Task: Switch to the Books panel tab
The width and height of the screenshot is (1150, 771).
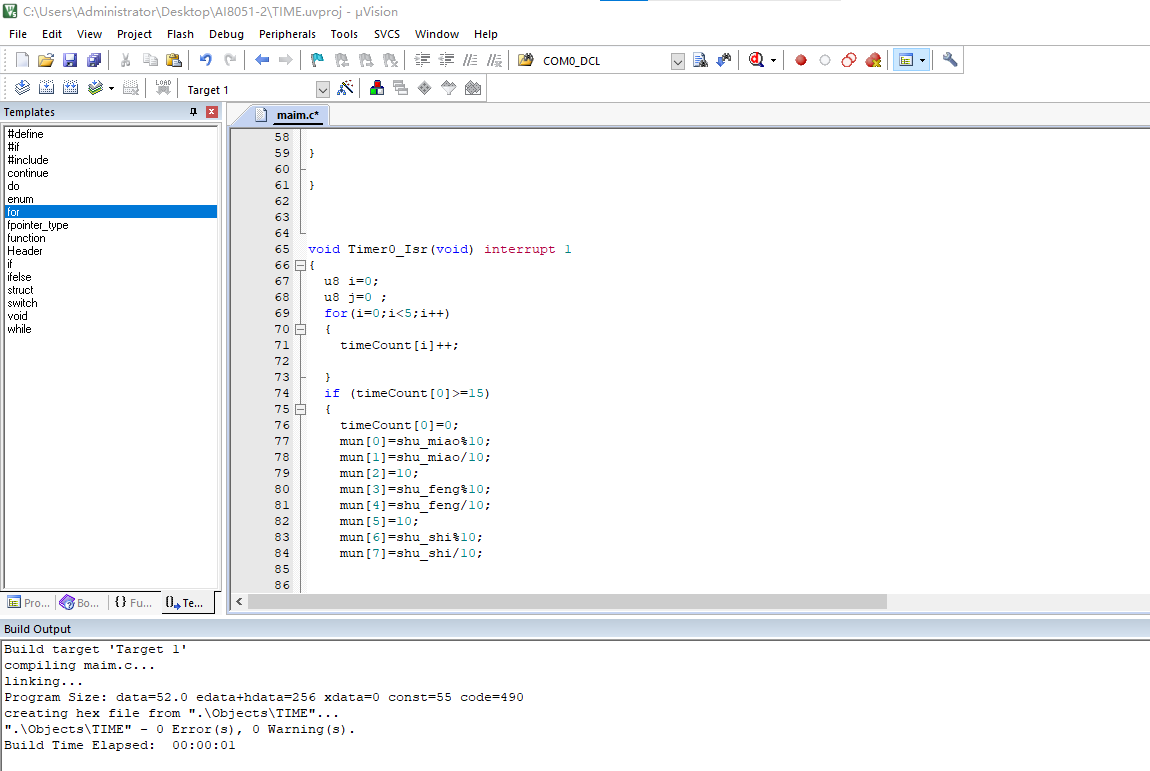Action: pyautogui.click(x=79, y=602)
